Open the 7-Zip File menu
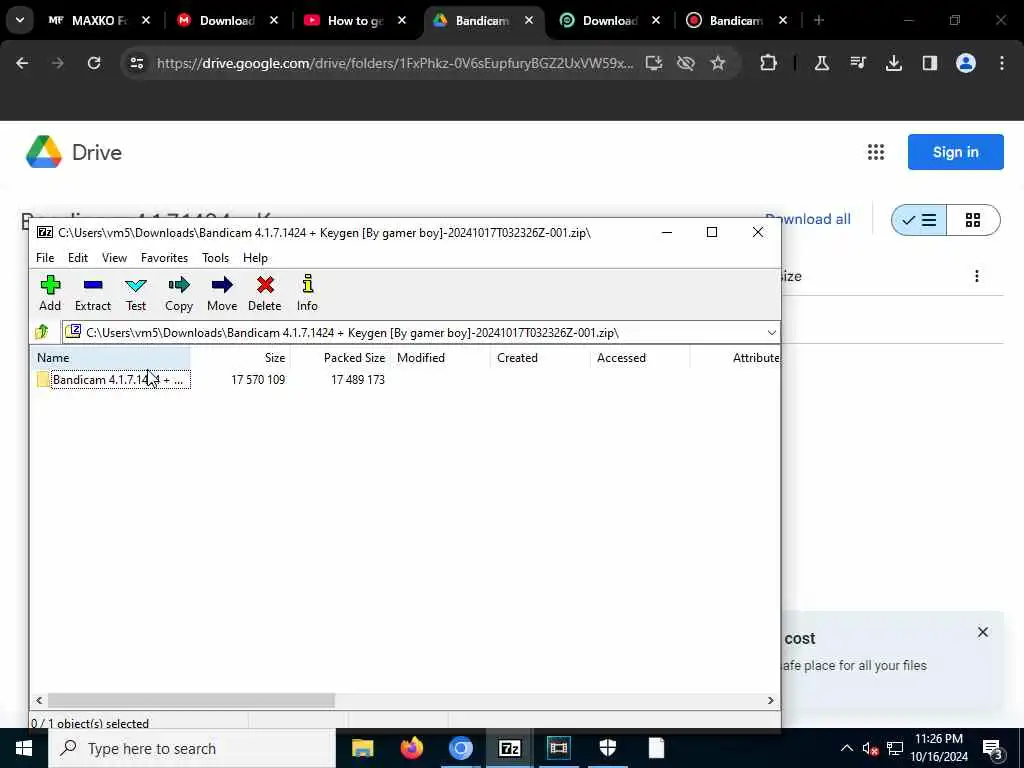Image resolution: width=1024 pixels, height=768 pixels. point(45,258)
